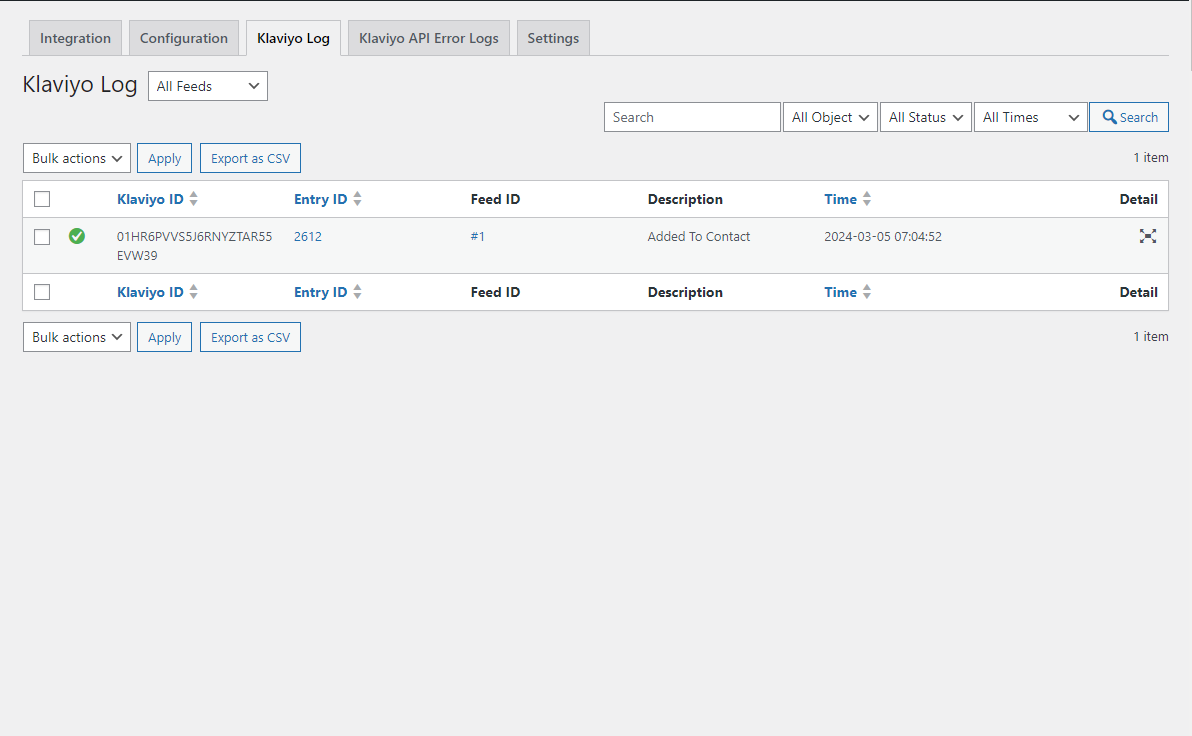Image resolution: width=1192 pixels, height=736 pixels.
Task: Switch to the Configuration tab
Action: tap(184, 38)
